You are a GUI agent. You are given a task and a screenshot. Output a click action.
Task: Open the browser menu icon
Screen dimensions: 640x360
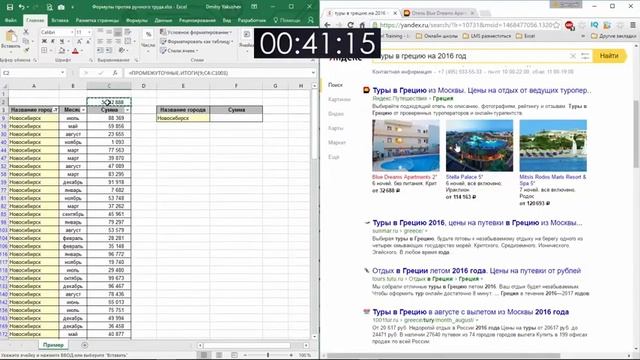click(x=633, y=25)
